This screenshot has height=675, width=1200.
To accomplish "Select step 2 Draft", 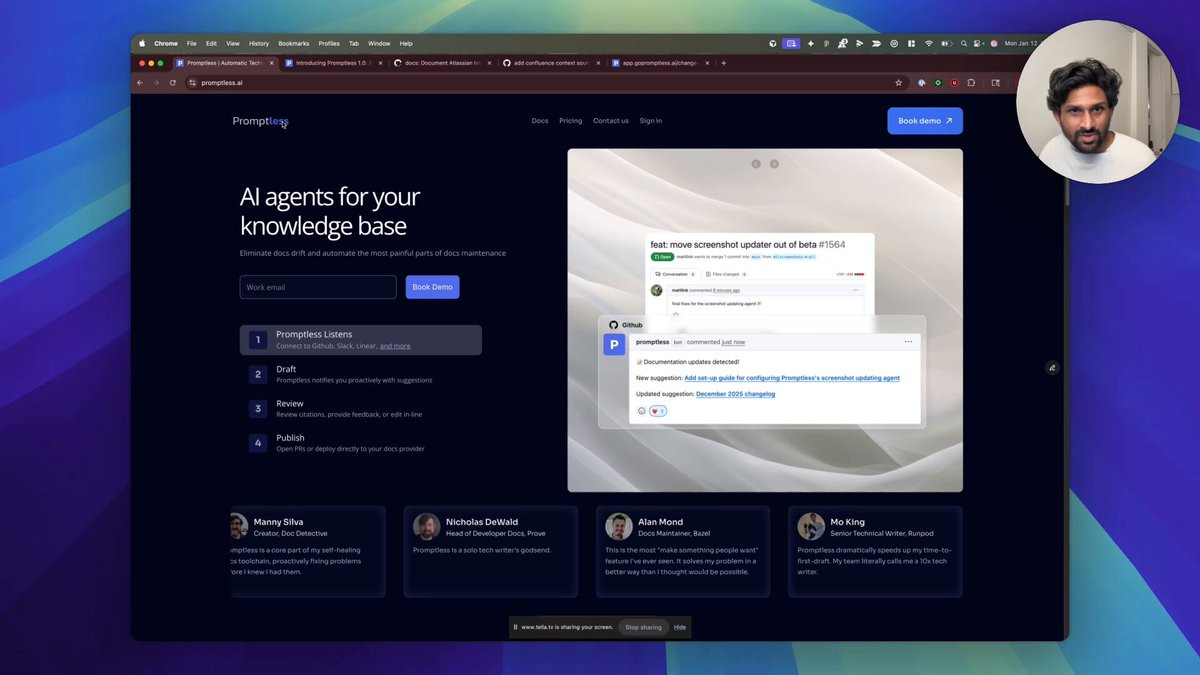I will pyautogui.click(x=361, y=374).
